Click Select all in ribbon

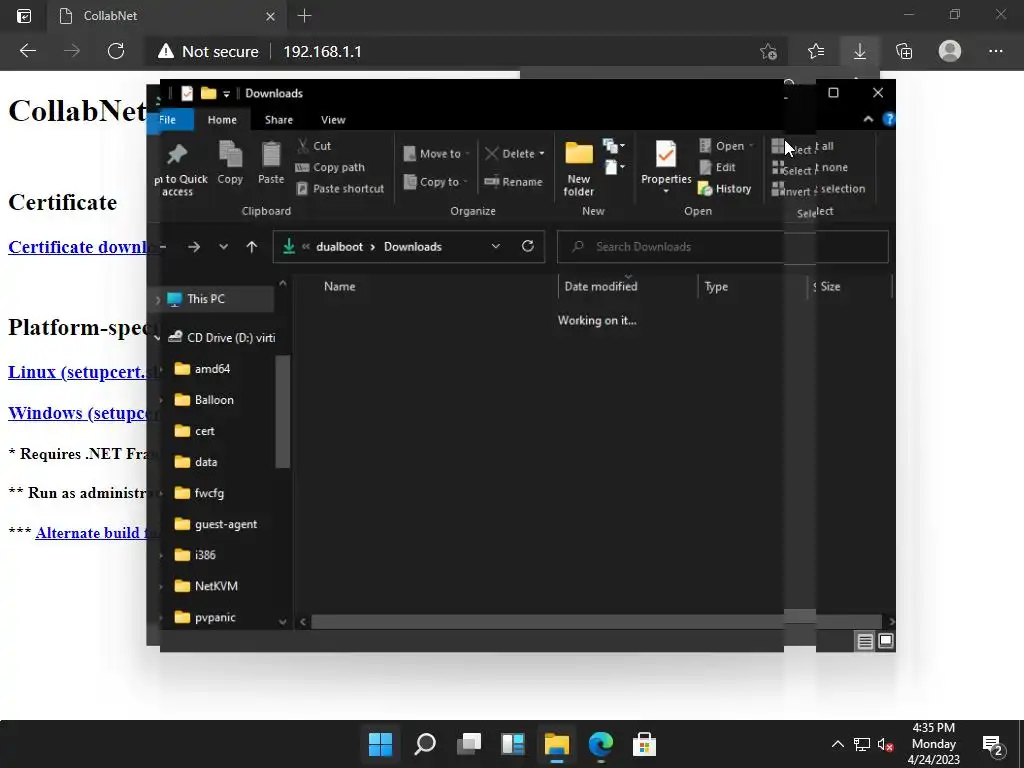click(x=803, y=146)
